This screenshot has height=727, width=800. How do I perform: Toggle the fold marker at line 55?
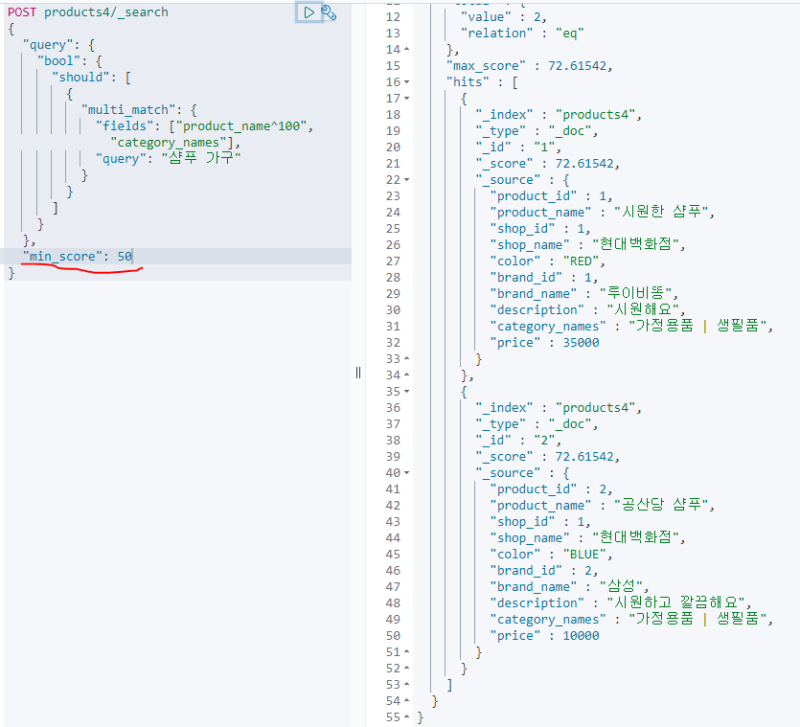tap(407, 717)
